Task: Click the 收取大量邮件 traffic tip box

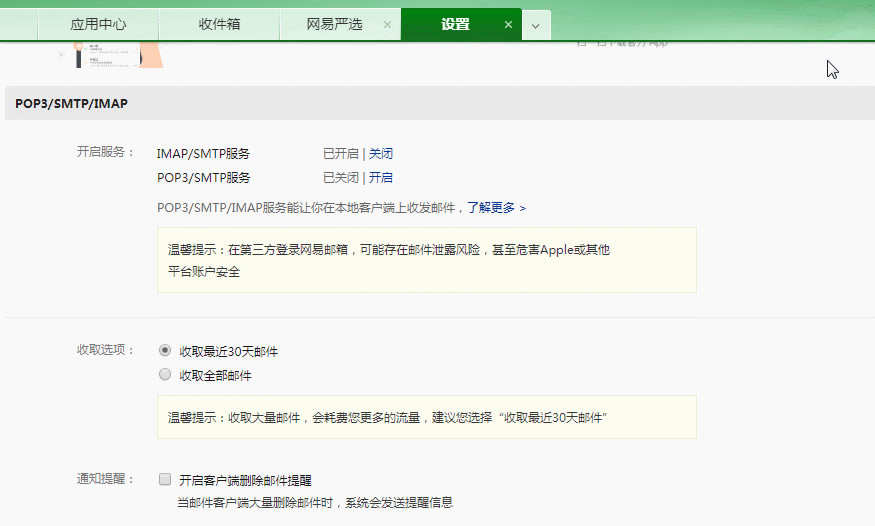Action: click(x=426, y=417)
